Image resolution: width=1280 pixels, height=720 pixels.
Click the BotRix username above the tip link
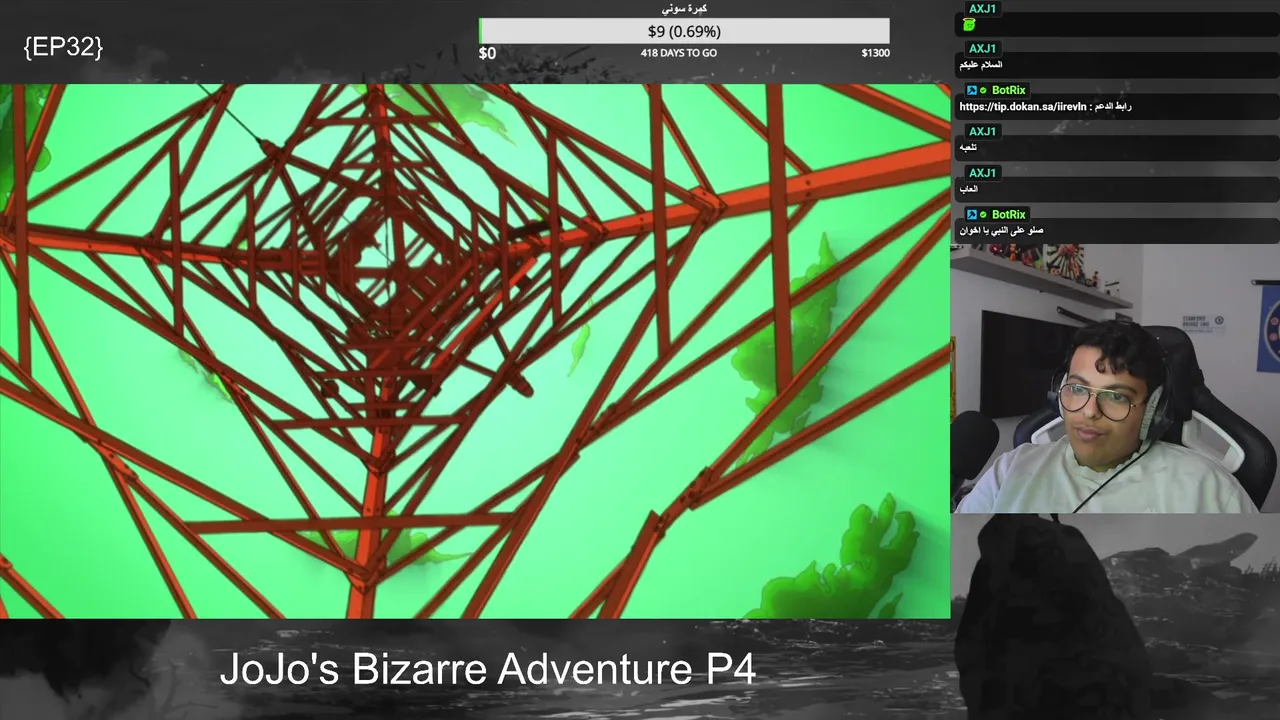(1008, 90)
